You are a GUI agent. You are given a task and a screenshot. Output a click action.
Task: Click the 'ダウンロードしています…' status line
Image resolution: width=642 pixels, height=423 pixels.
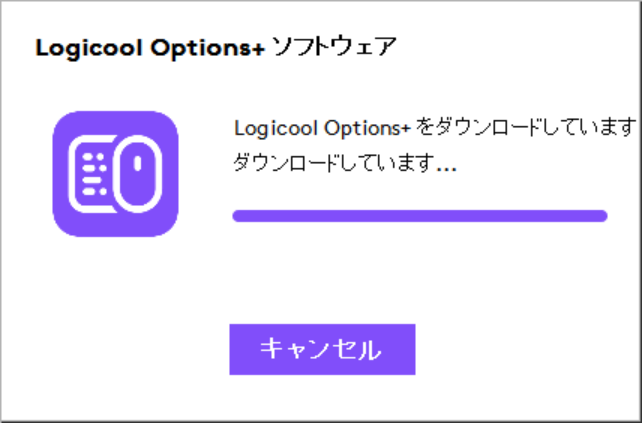345,163
